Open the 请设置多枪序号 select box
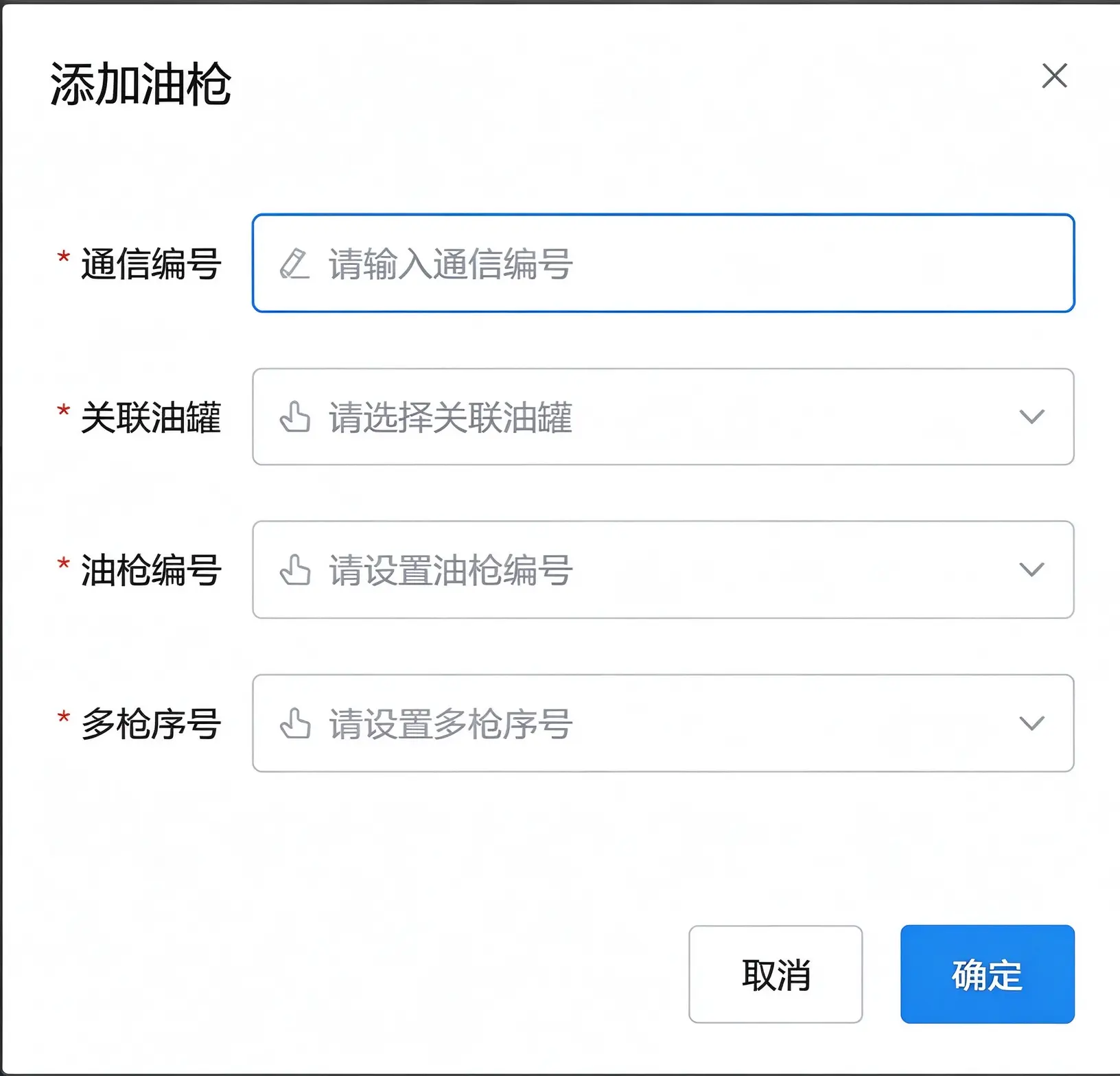Viewport: 1120px width, 1076px height. pyautogui.click(x=663, y=723)
